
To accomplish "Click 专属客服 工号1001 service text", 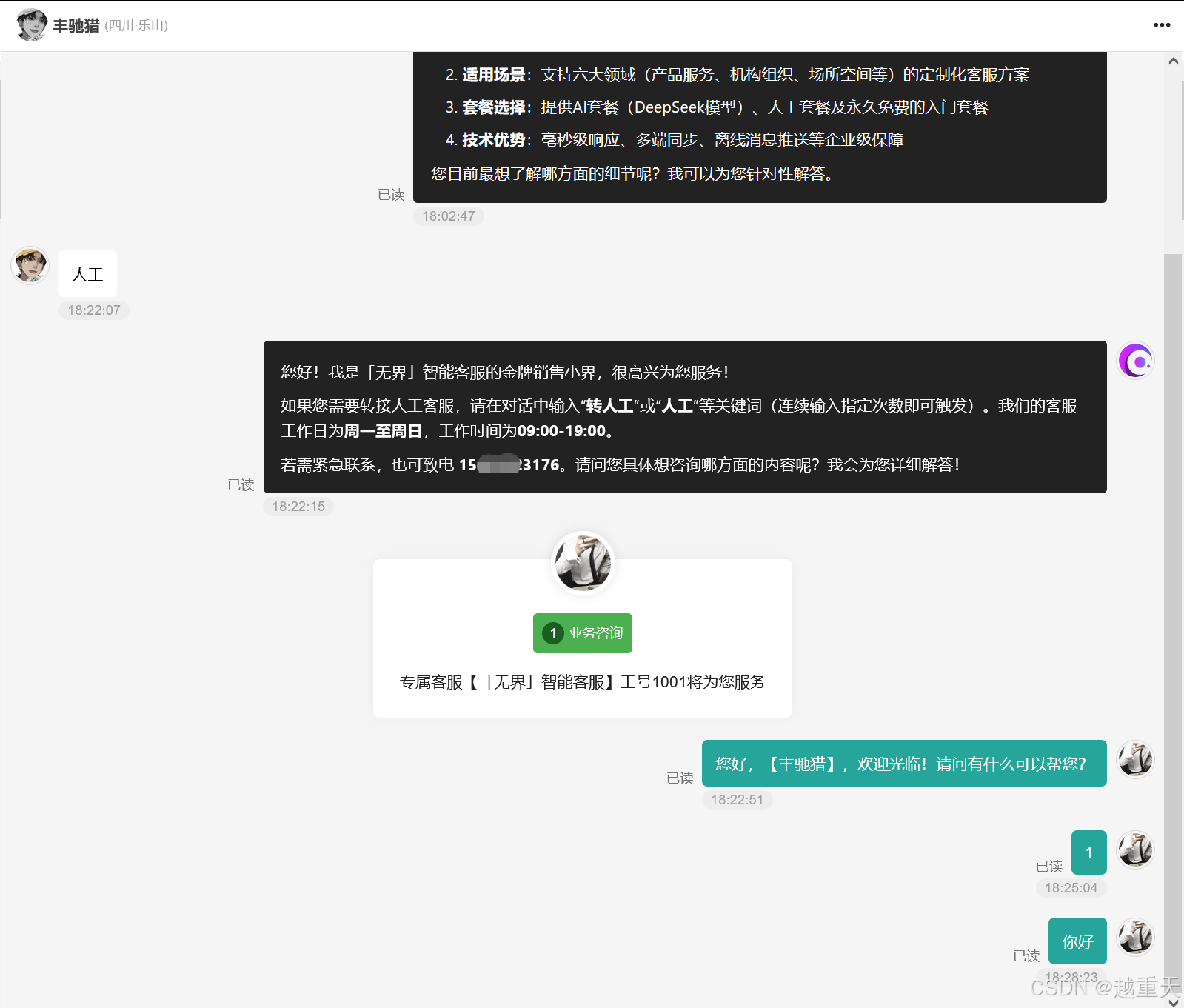I will pos(583,682).
